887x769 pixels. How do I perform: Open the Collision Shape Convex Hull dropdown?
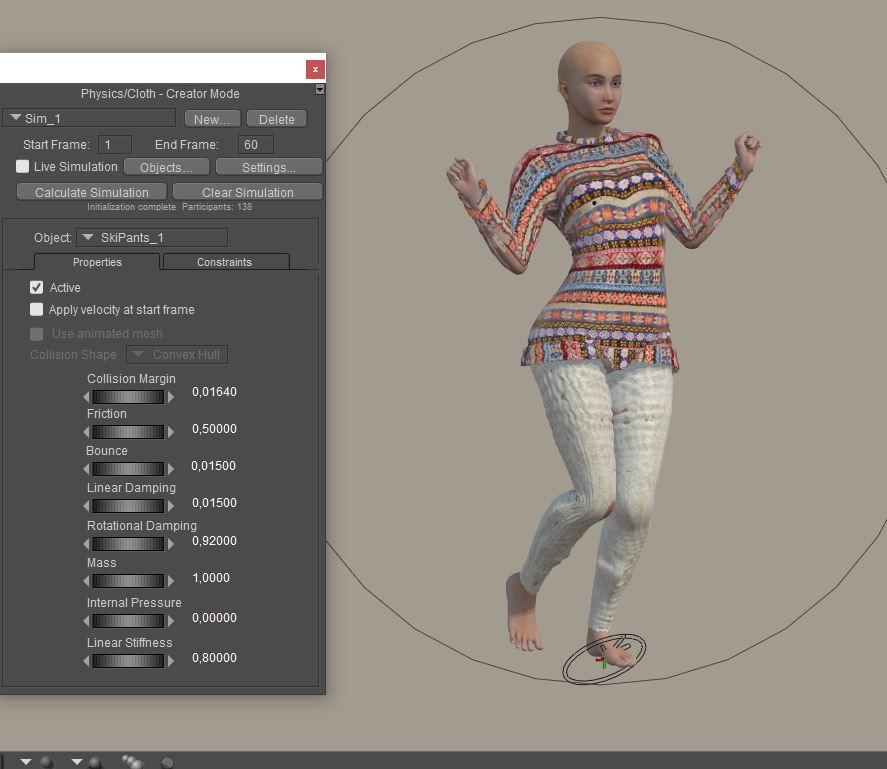[176, 355]
